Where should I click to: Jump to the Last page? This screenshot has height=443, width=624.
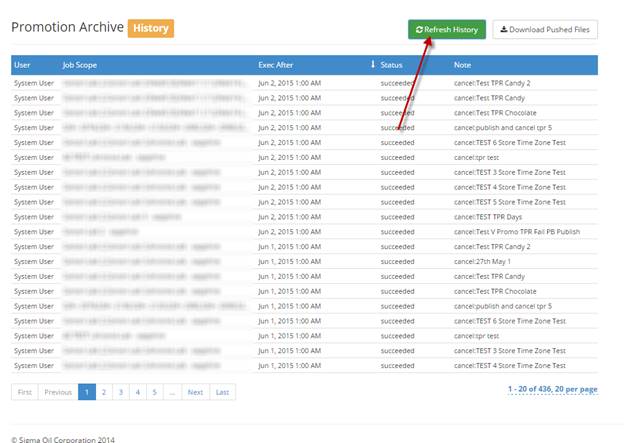pyautogui.click(x=222, y=392)
